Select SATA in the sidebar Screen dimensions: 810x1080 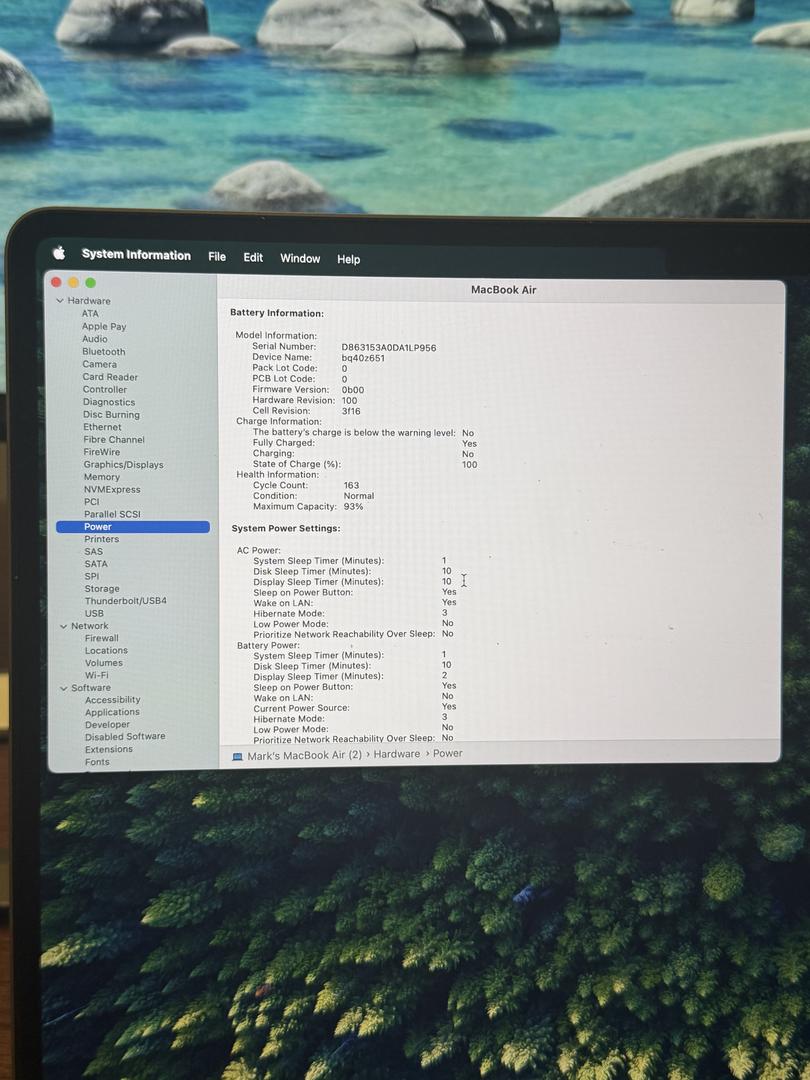(96, 564)
